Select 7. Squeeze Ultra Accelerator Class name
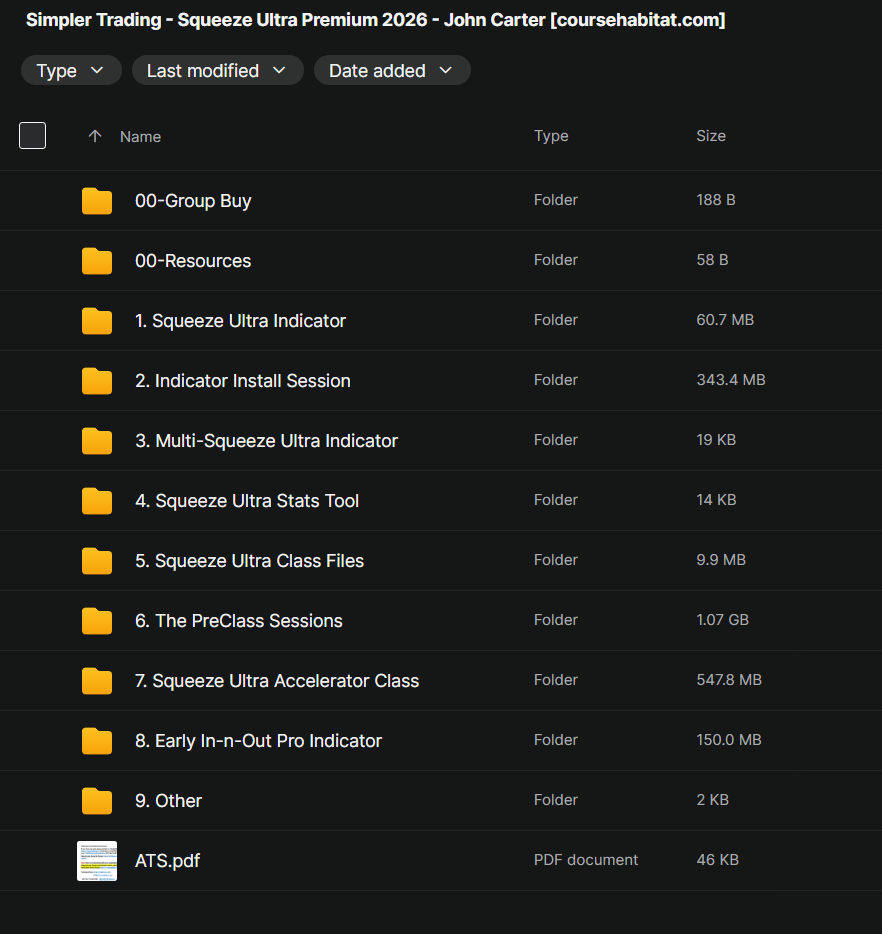882x934 pixels. (x=277, y=681)
